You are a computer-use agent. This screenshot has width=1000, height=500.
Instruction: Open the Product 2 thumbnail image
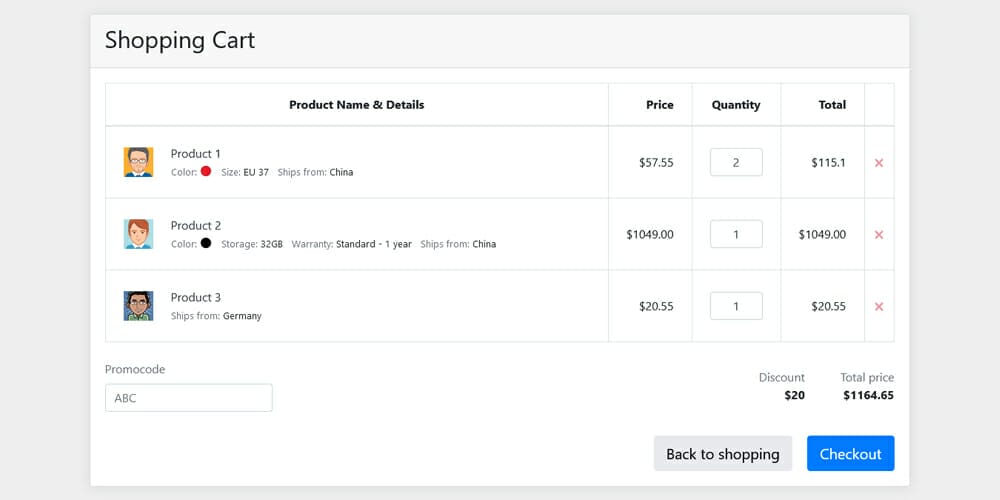pyautogui.click(x=138, y=234)
